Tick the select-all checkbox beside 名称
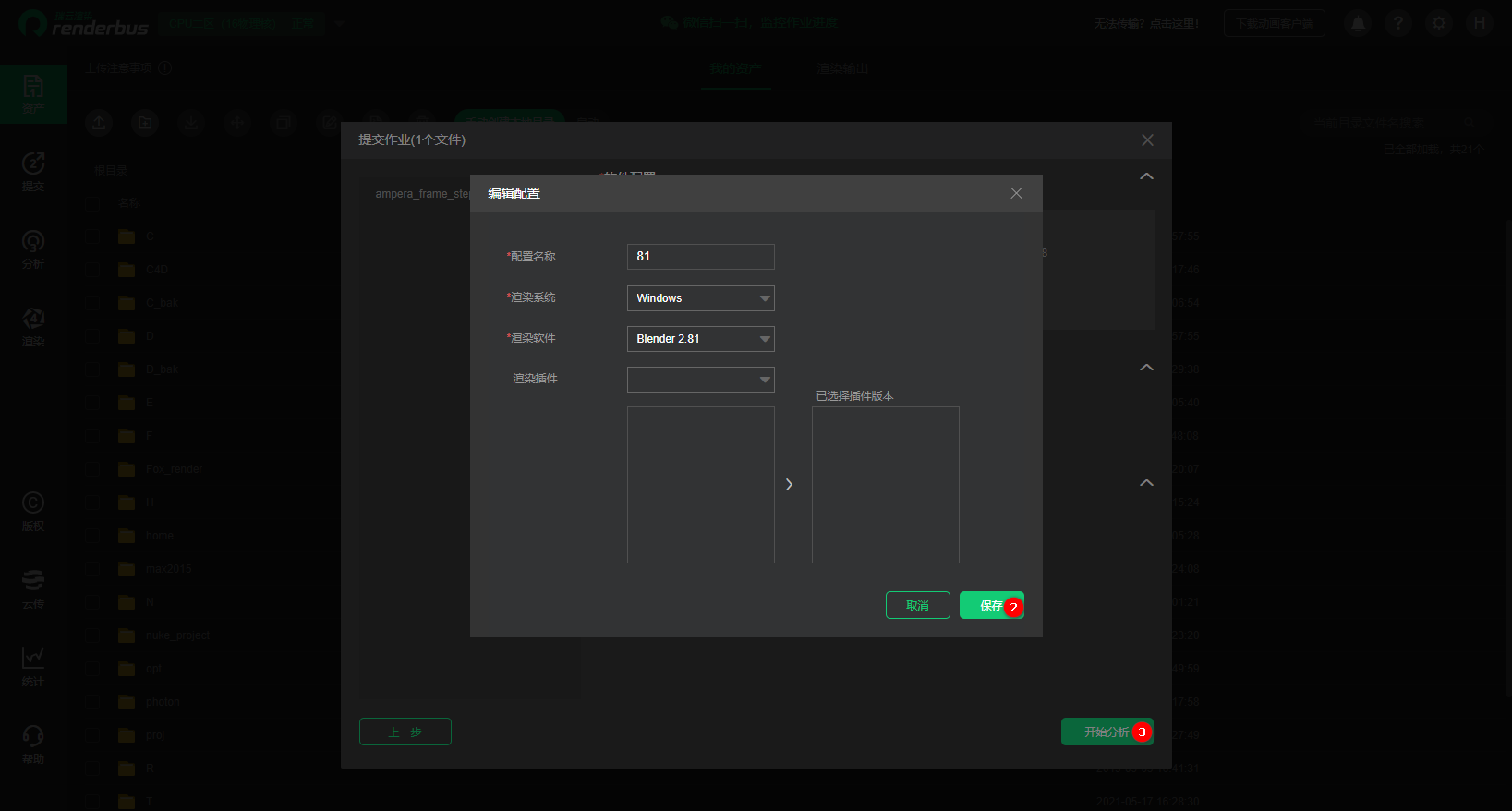Viewport: 1512px width, 811px height. [x=93, y=202]
